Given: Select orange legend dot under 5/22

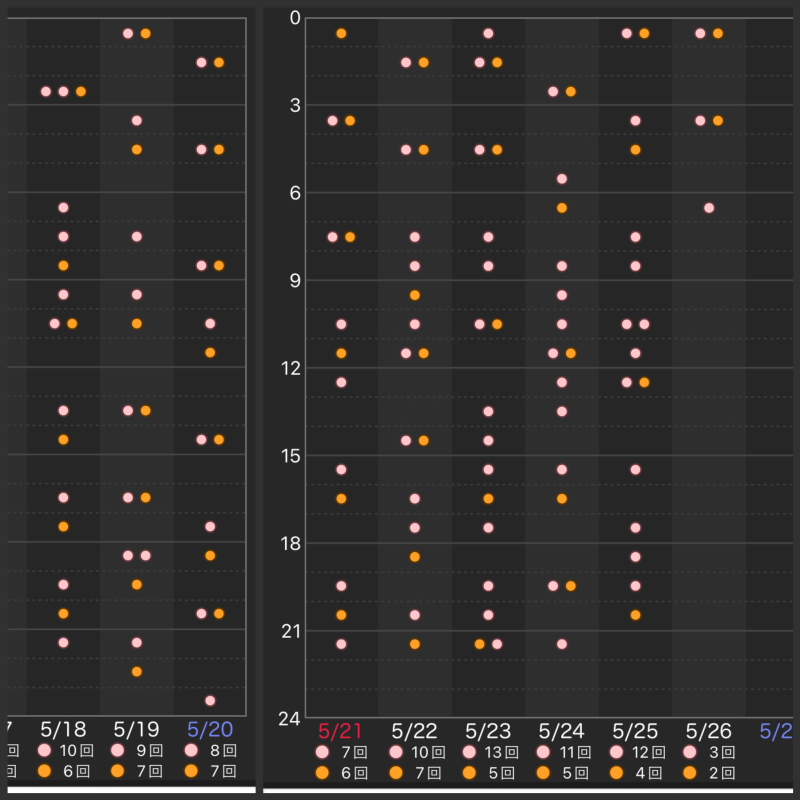Looking at the screenshot, I should tap(396, 772).
